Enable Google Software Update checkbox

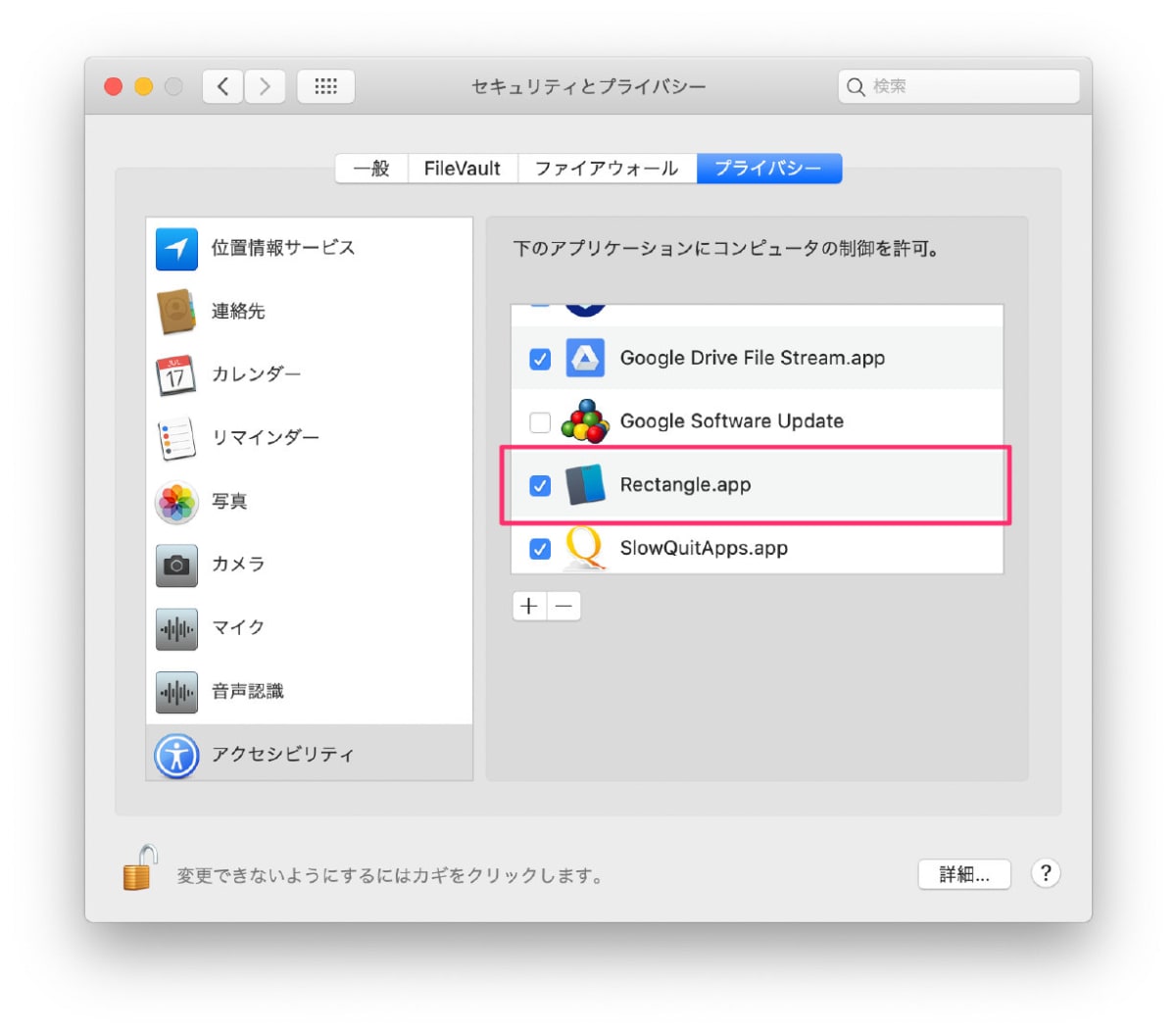point(540,422)
